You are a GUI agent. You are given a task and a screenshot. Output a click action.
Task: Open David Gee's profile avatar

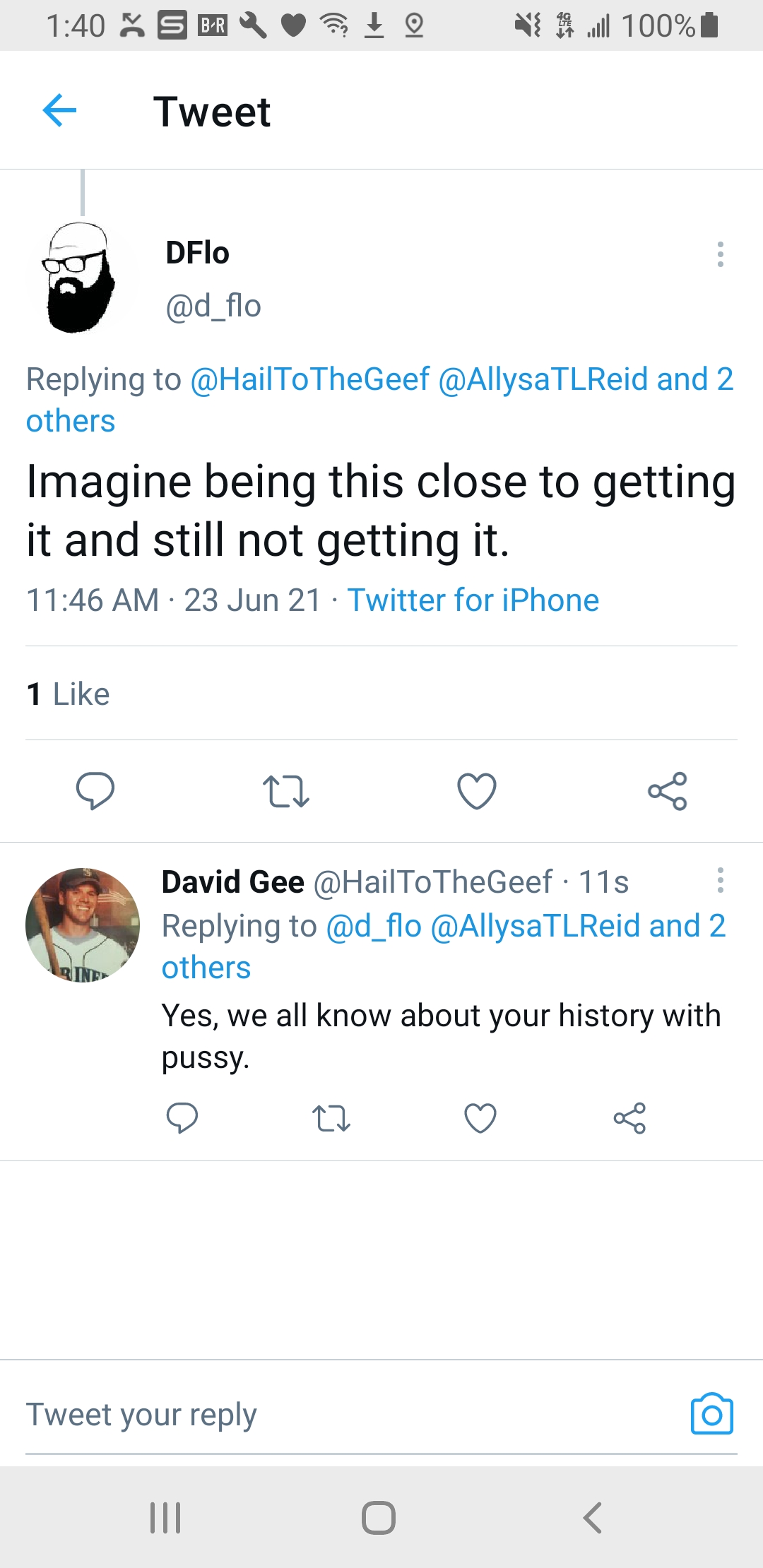(x=82, y=925)
